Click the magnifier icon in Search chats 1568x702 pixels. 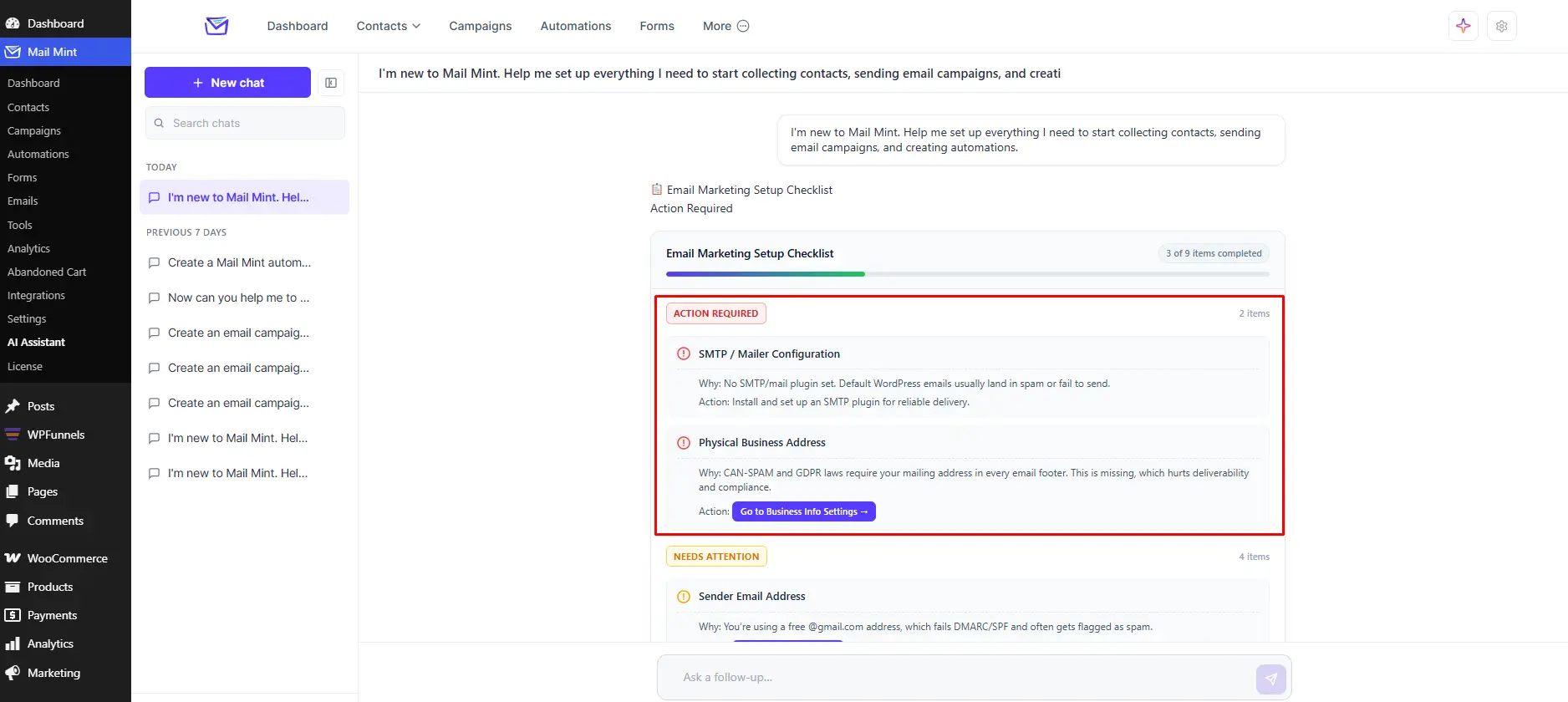click(159, 123)
